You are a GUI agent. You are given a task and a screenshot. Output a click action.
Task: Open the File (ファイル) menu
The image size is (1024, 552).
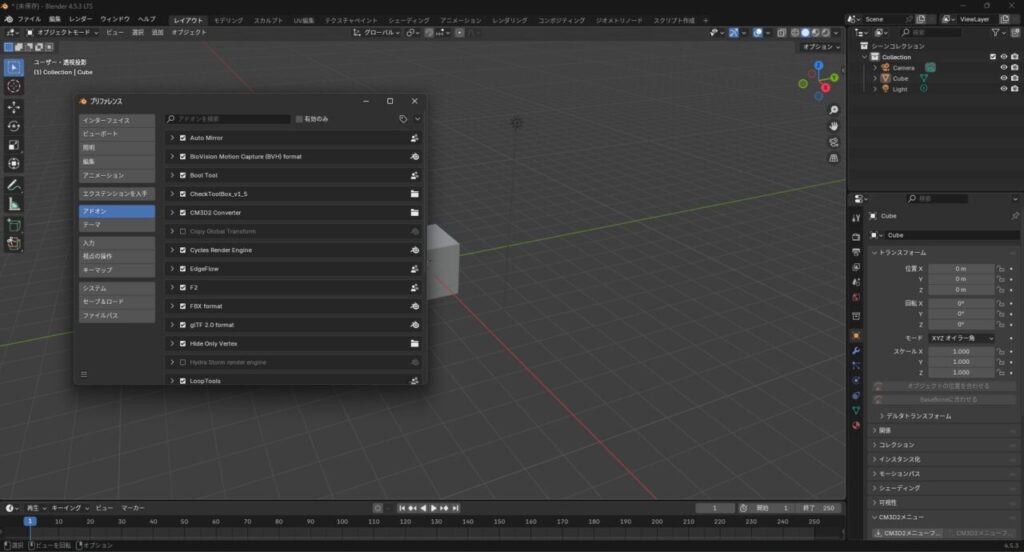[29, 20]
